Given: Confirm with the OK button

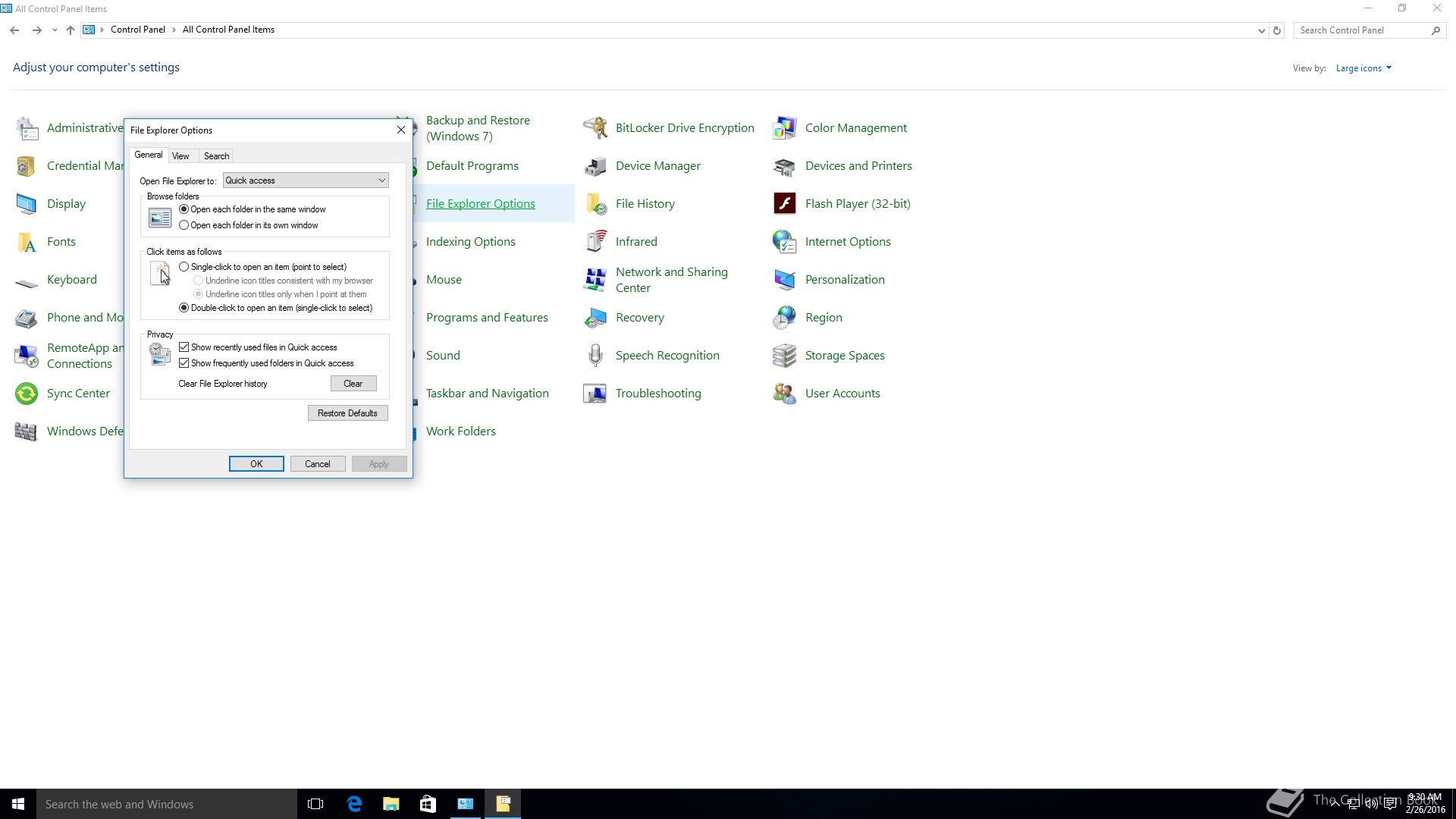Looking at the screenshot, I should [x=256, y=464].
